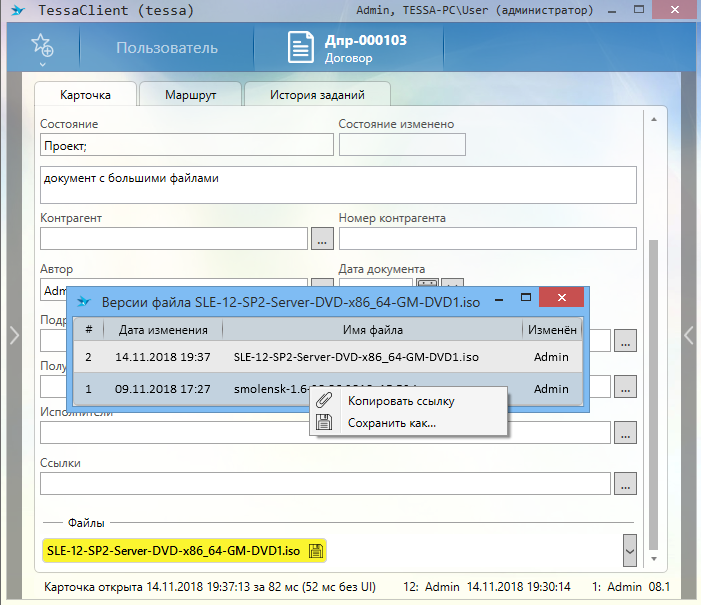Click the save icon on the yellow ISO file
The image size is (701, 605).
click(x=315, y=550)
